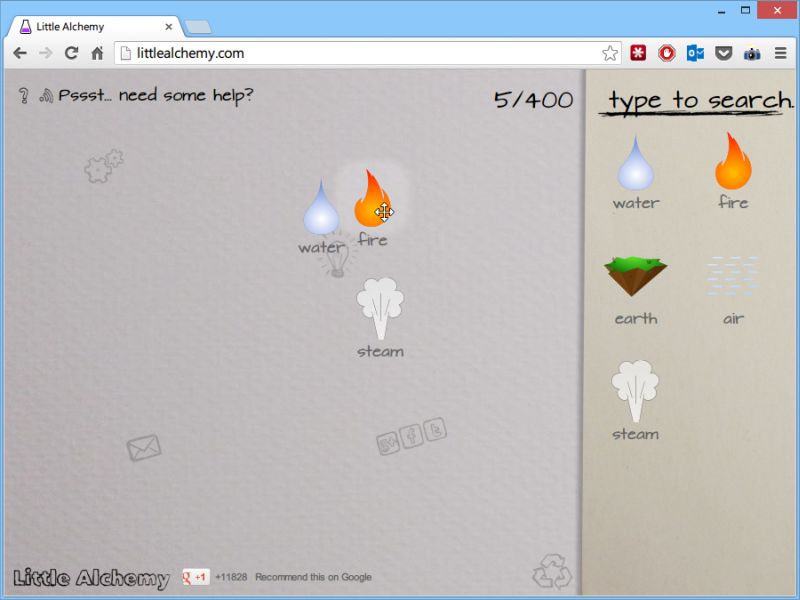Screen dimensions: 800x600
Task: Click the steam cloud on the workspace
Action: pos(380,309)
